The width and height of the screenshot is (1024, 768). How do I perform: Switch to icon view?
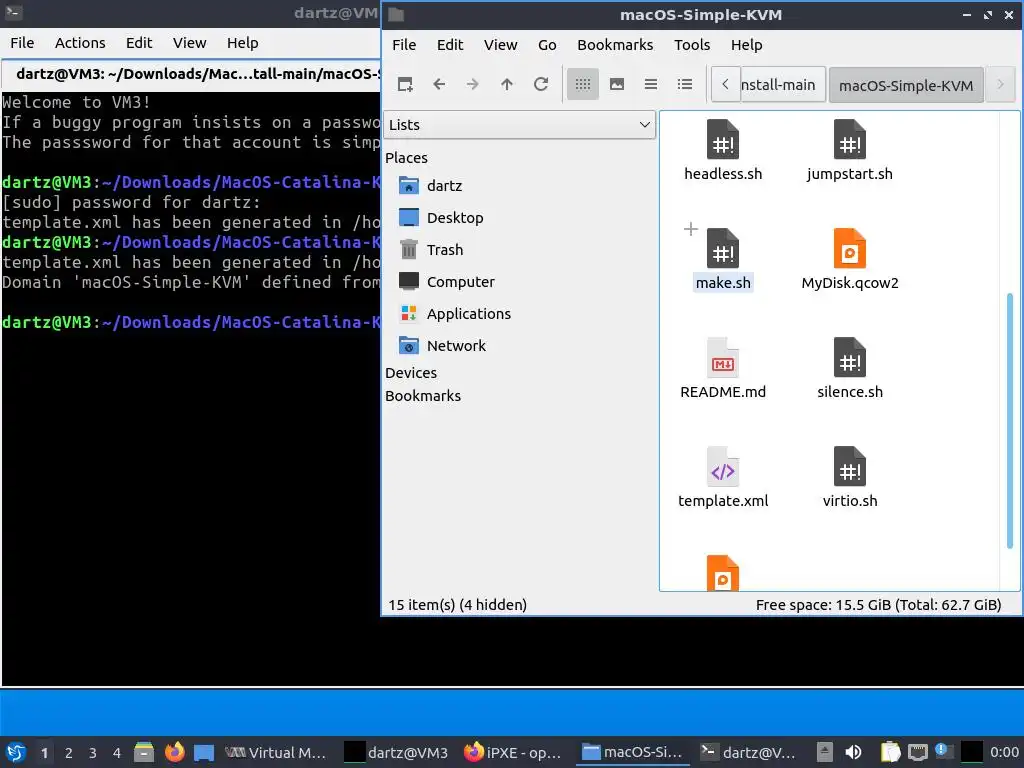(x=583, y=84)
